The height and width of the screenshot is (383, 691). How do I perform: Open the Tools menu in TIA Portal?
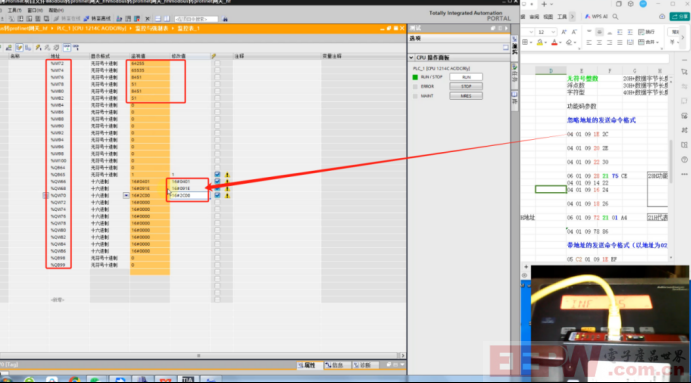pyautogui.click(x=15, y=10)
